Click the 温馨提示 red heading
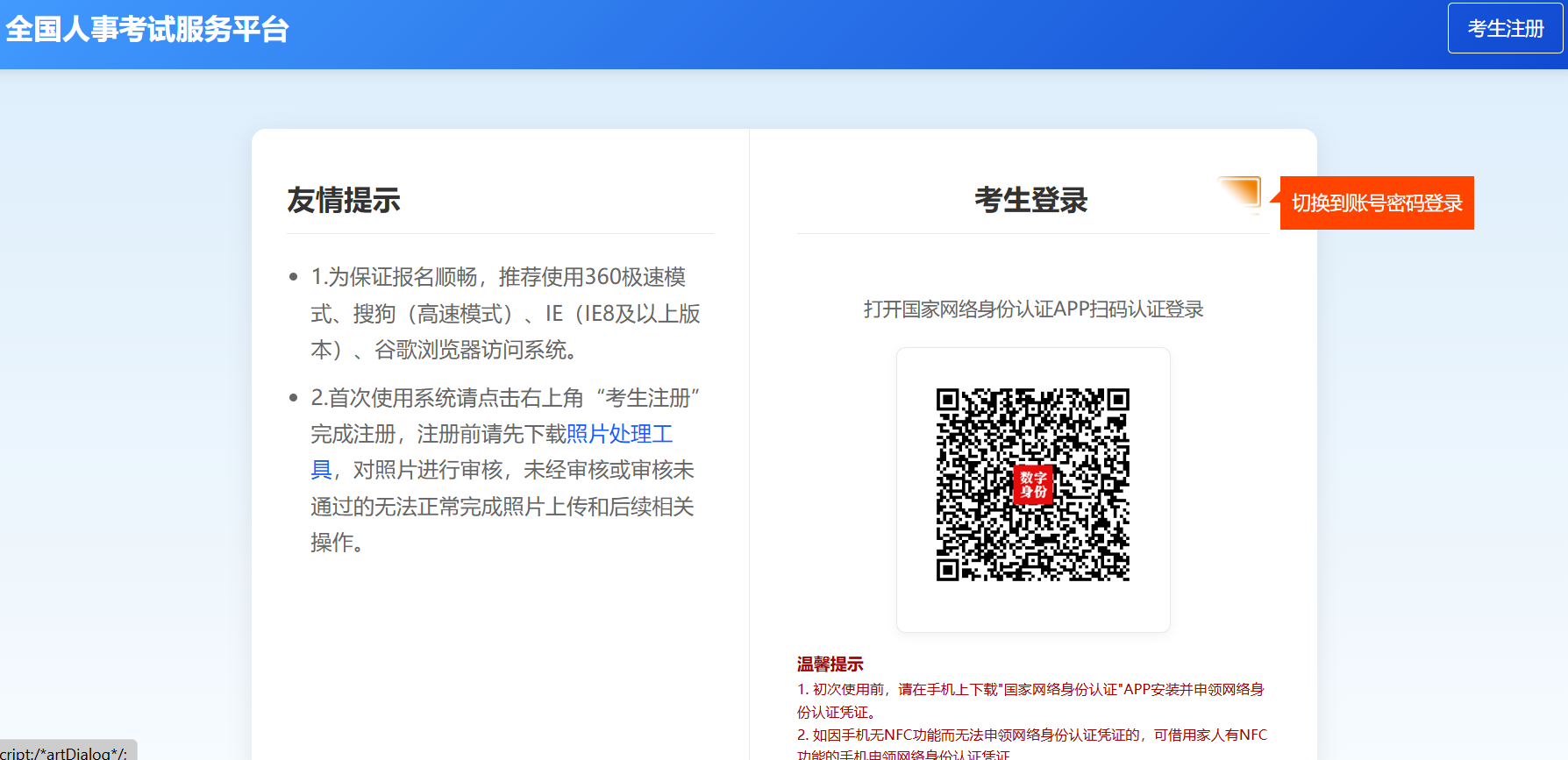 (x=830, y=664)
